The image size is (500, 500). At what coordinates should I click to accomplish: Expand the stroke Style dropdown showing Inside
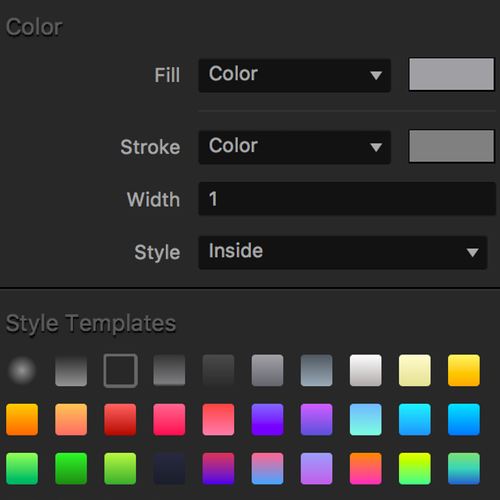[x=343, y=253]
